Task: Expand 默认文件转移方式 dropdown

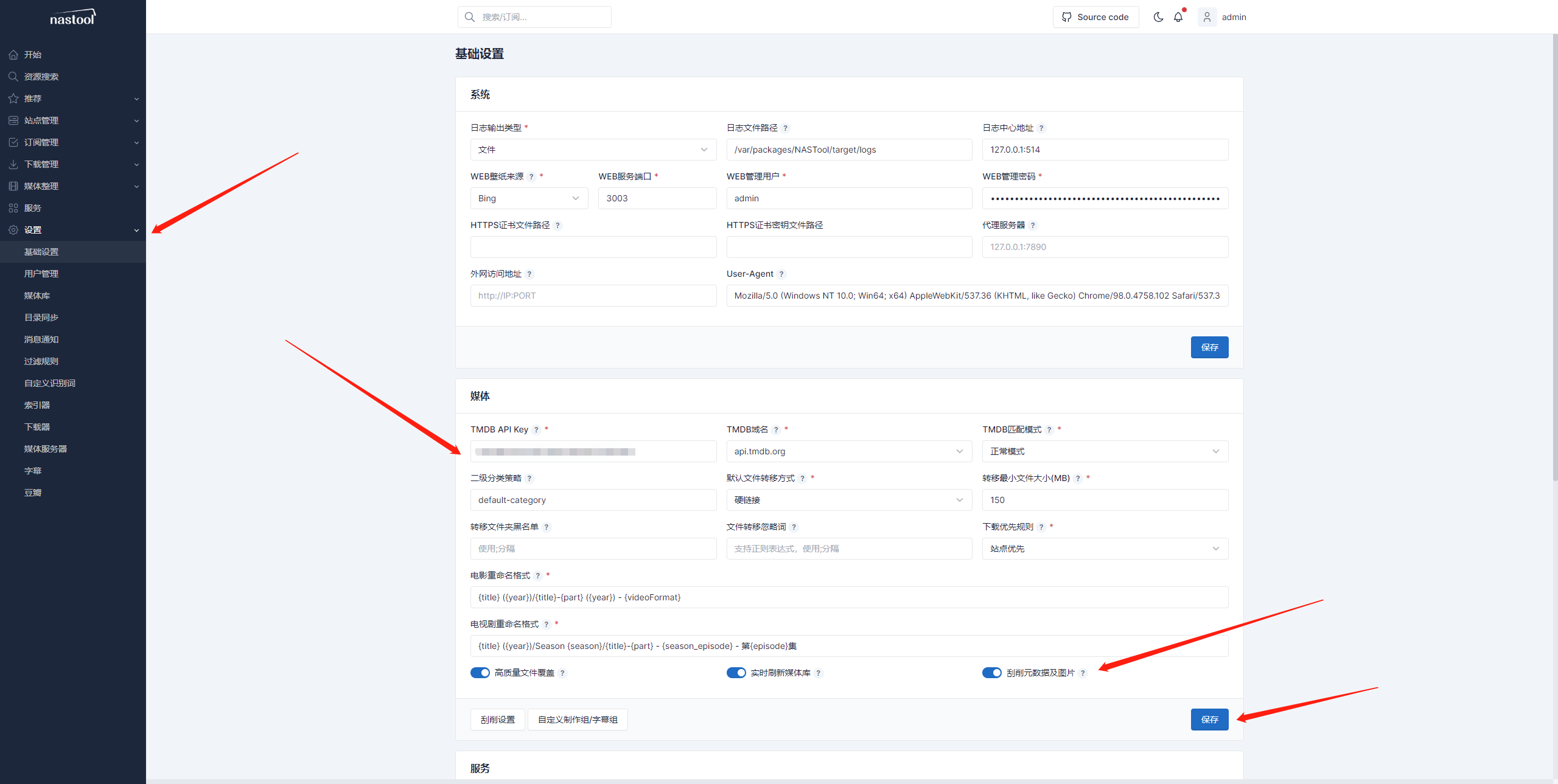Action: point(848,500)
